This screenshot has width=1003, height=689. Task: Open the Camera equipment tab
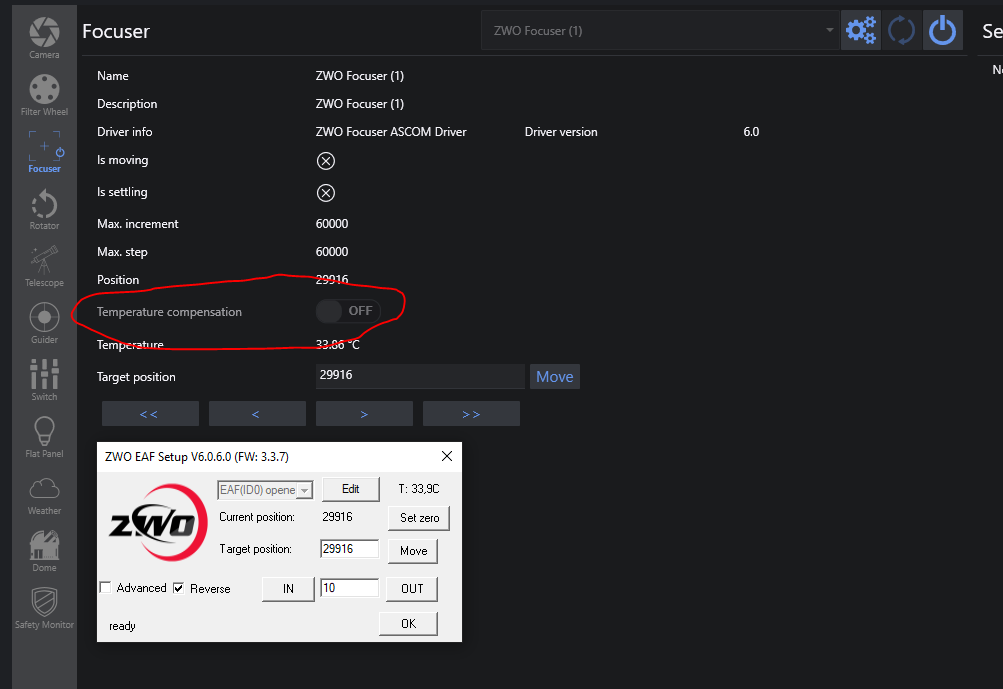pyautogui.click(x=44, y=38)
